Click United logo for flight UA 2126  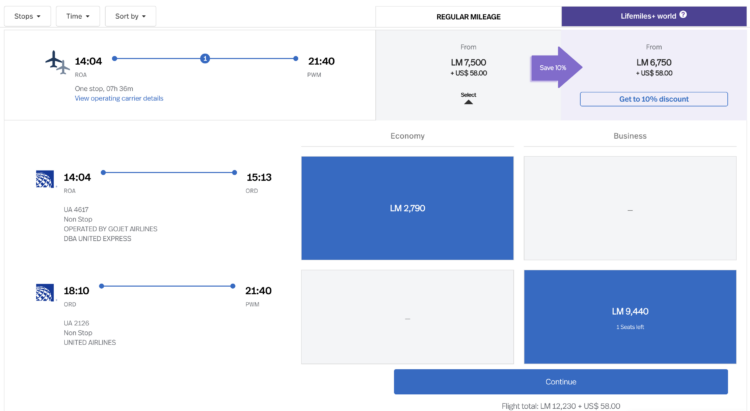(45, 292)
